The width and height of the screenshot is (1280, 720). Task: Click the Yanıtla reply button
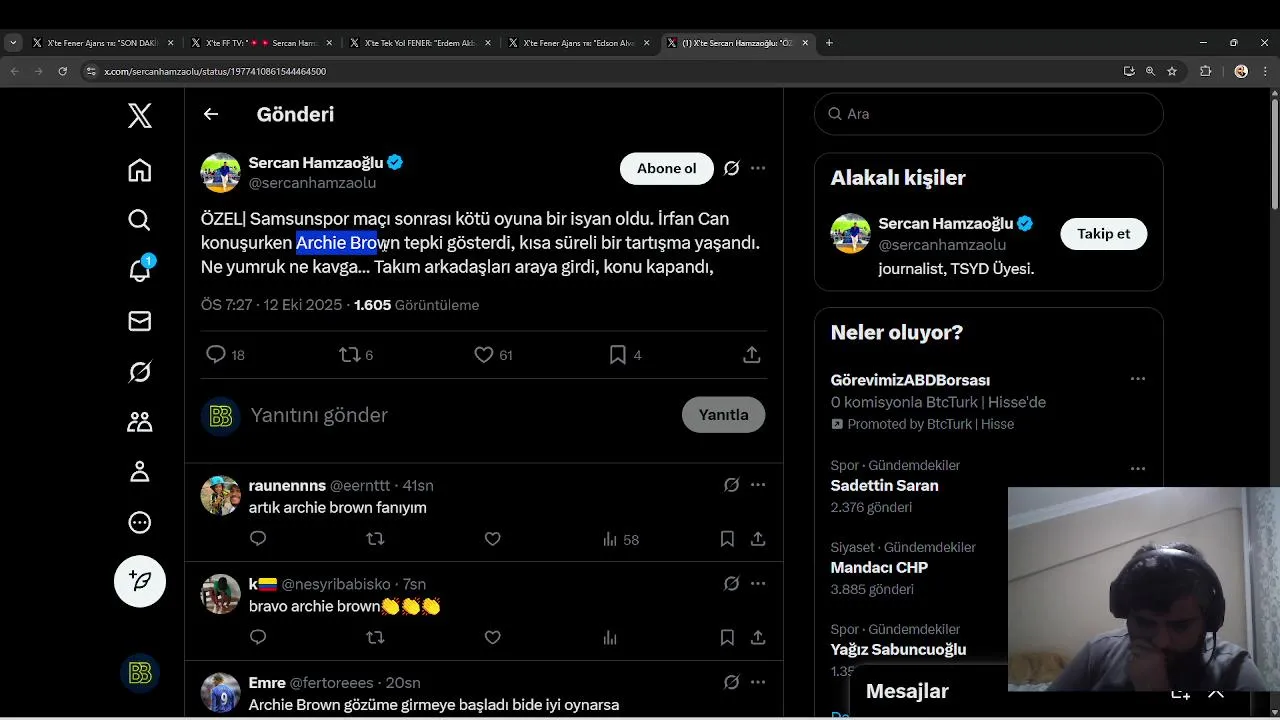pyautogui.click(x=723, y=415)
